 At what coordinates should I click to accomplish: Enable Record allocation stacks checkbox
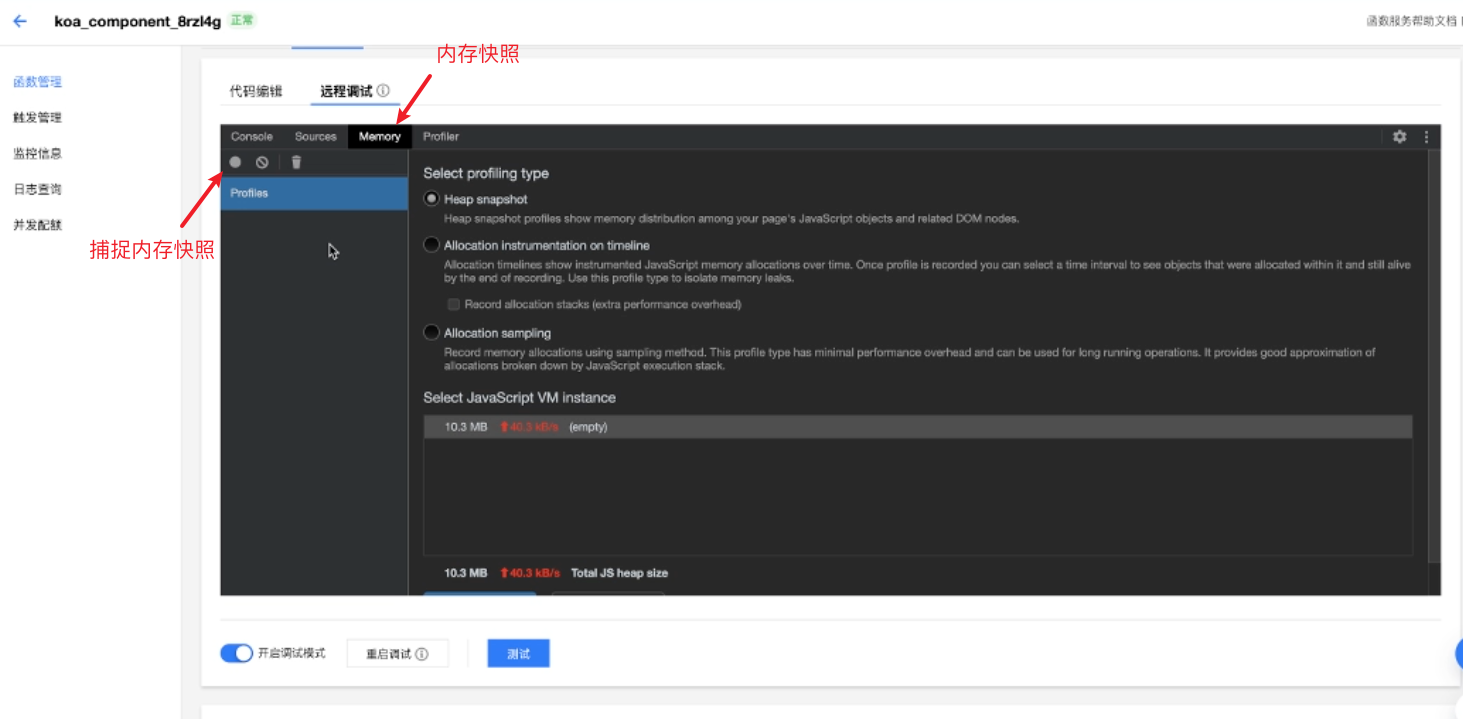454,304
